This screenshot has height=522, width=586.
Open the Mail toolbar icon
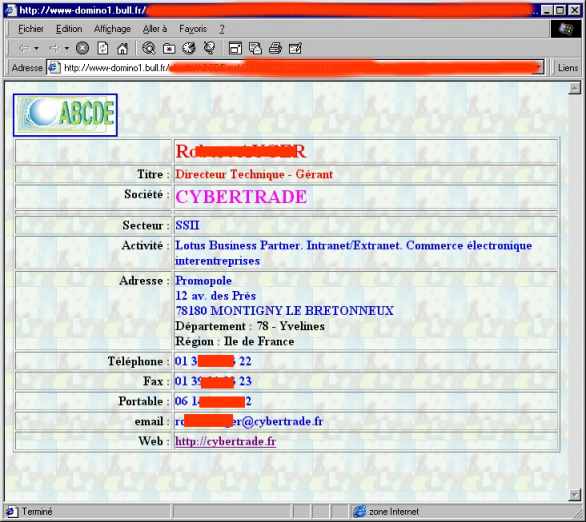pos(255,48)
